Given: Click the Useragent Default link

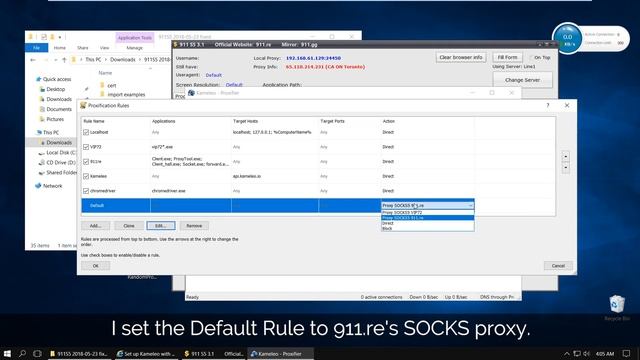Looking at the screenshot, I should click(213, 75).
